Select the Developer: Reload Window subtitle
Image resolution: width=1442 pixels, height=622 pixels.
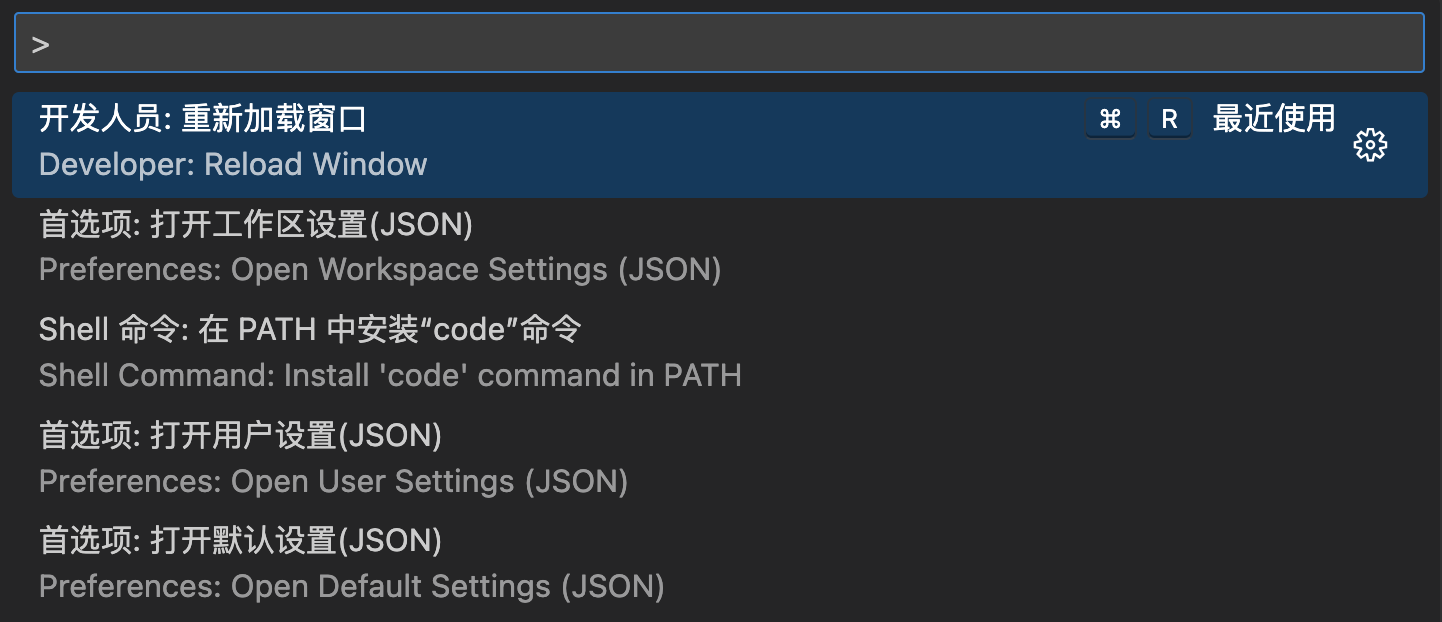[233, 164]
